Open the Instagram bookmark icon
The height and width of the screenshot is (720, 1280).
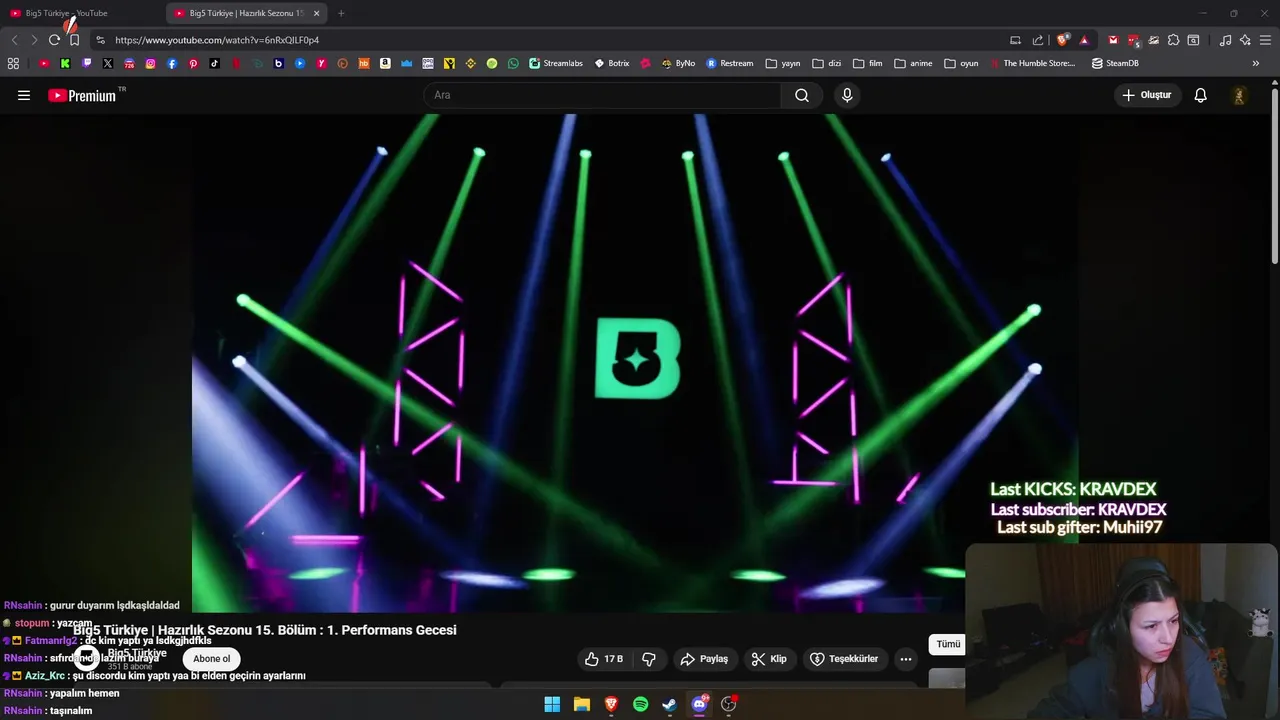[x=151, y=63]
